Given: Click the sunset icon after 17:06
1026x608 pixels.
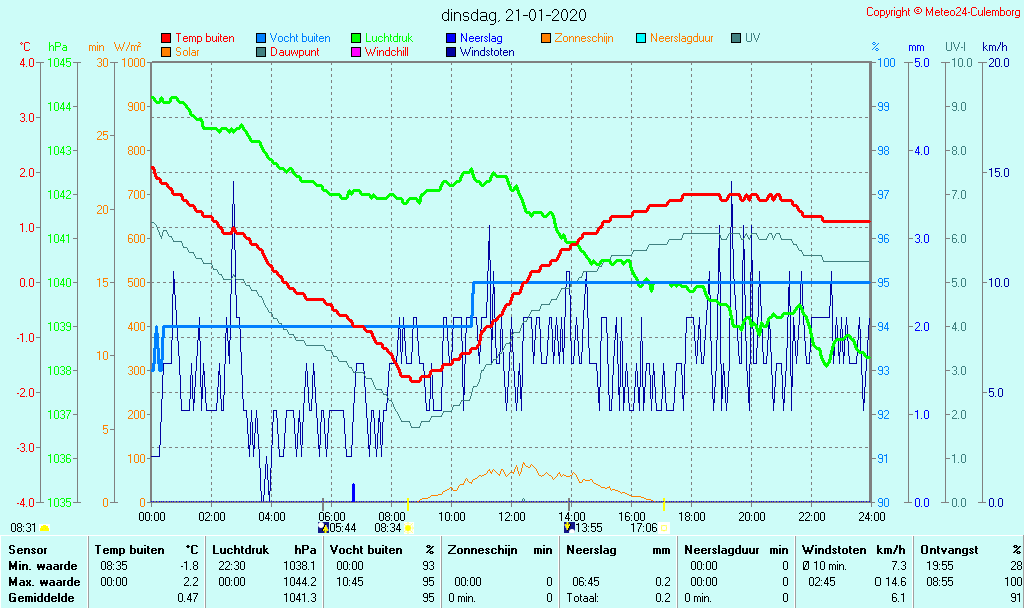Looking at the screenshot, I should [x=664, y=527].
